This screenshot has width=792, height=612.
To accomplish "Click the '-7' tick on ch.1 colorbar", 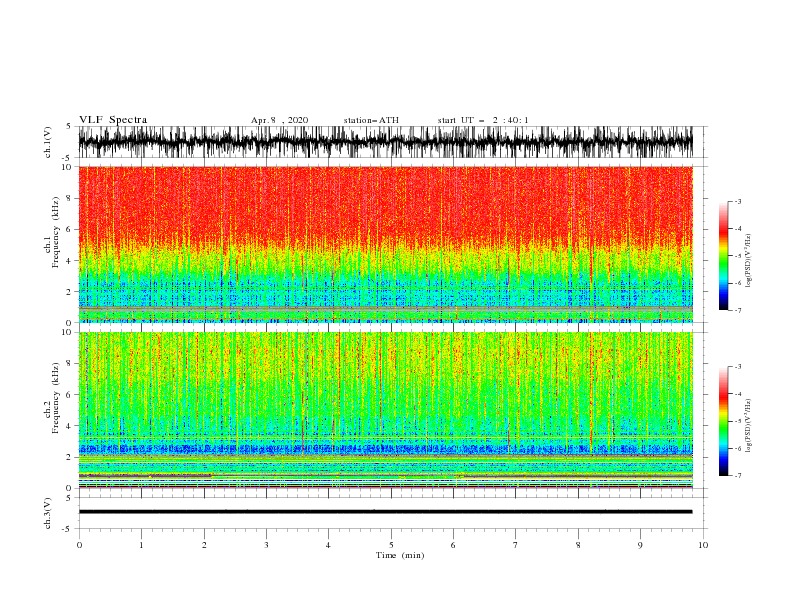I will pyautogui.click(x=737, y=310).
